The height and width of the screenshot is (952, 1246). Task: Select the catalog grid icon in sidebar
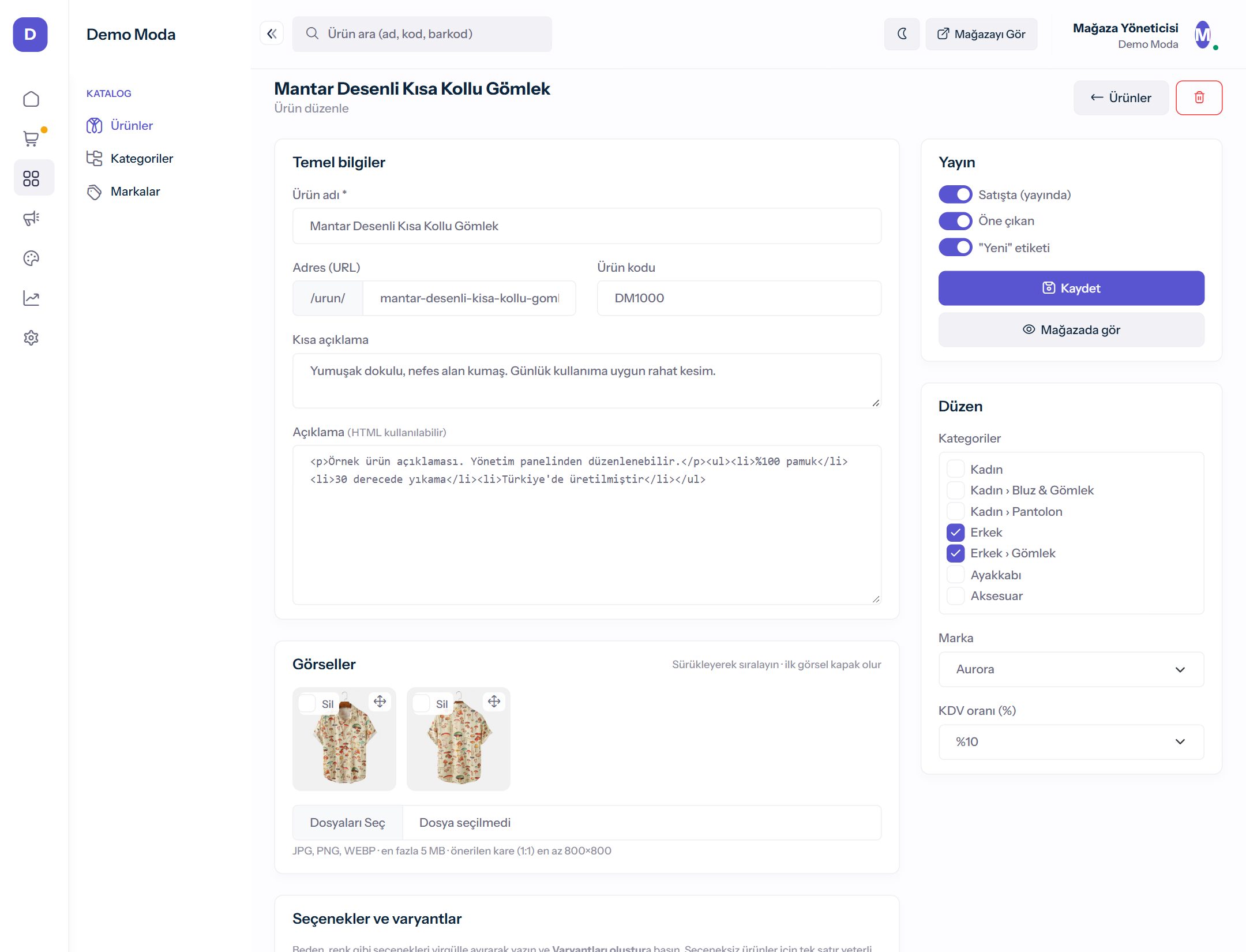(31, 178)
